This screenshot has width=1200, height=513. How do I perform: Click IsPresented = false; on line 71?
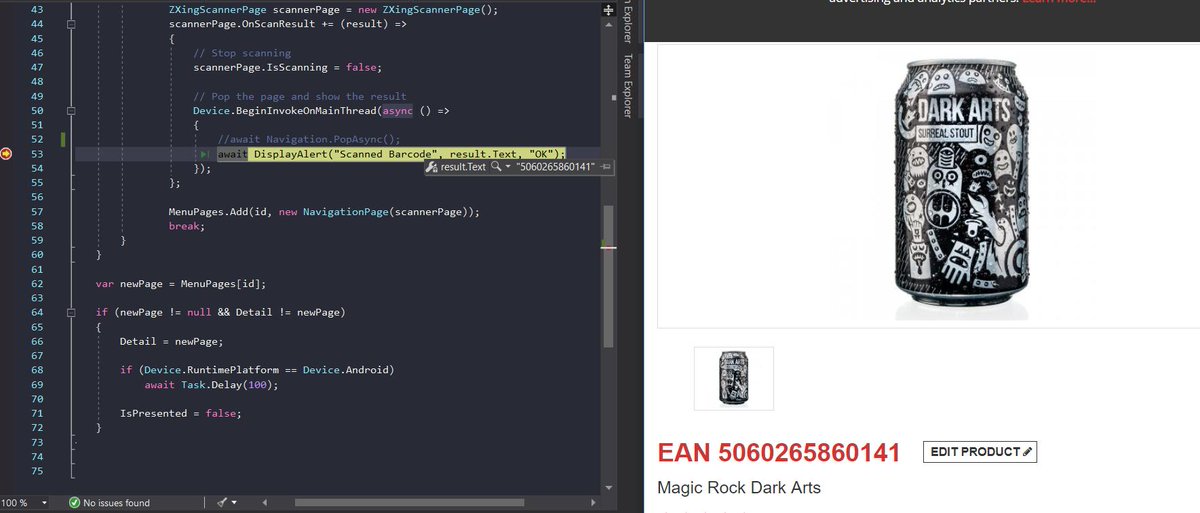click(x=181, y=414)
